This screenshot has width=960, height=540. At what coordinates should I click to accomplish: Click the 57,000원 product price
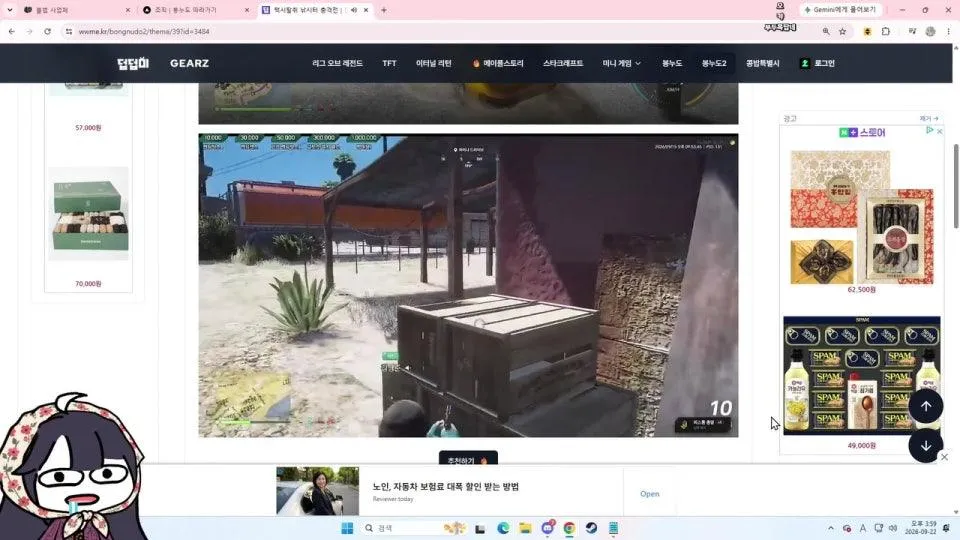click(88, 127)
